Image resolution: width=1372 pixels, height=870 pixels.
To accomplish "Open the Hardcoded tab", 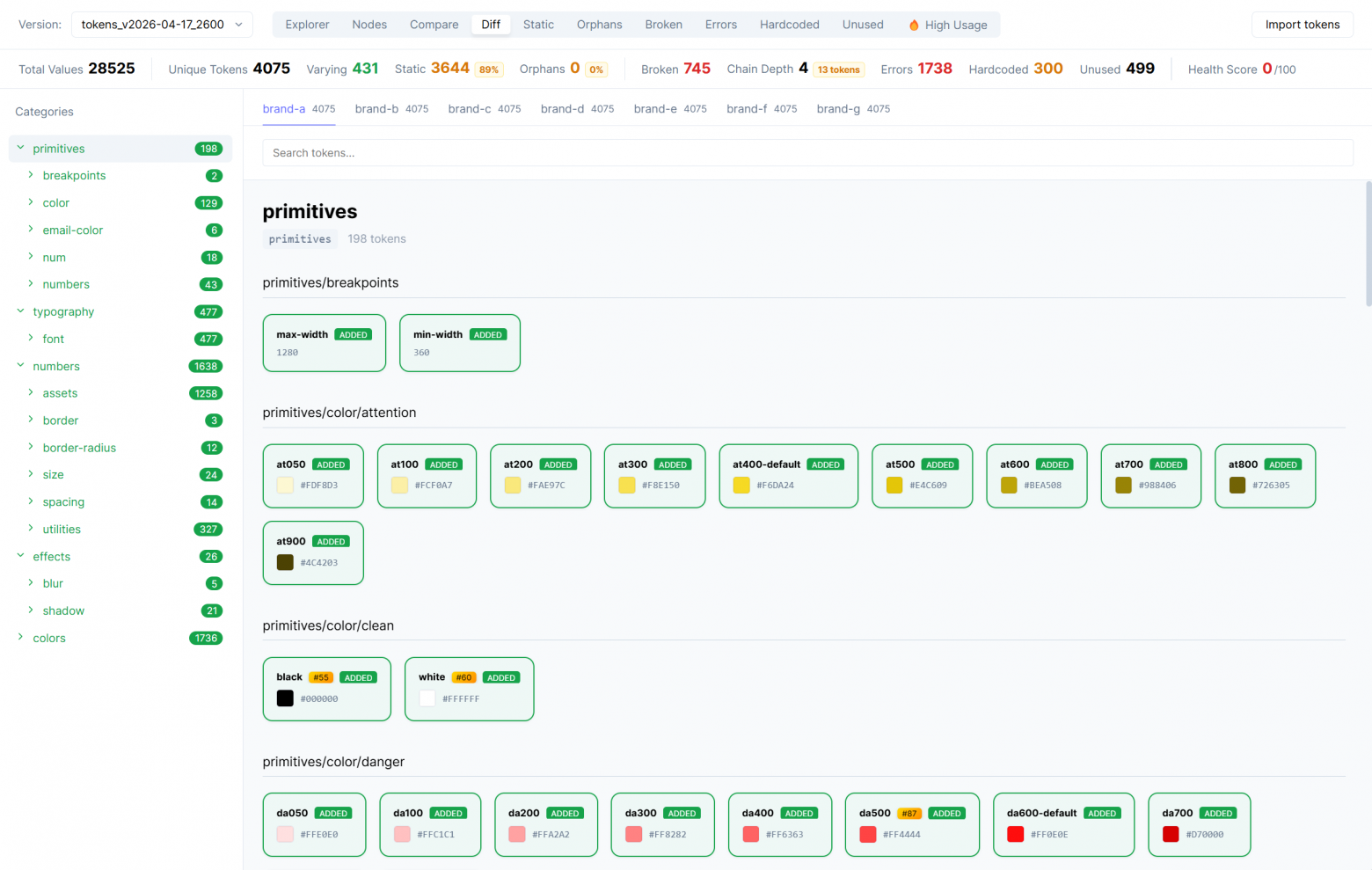I will point(789,25).
